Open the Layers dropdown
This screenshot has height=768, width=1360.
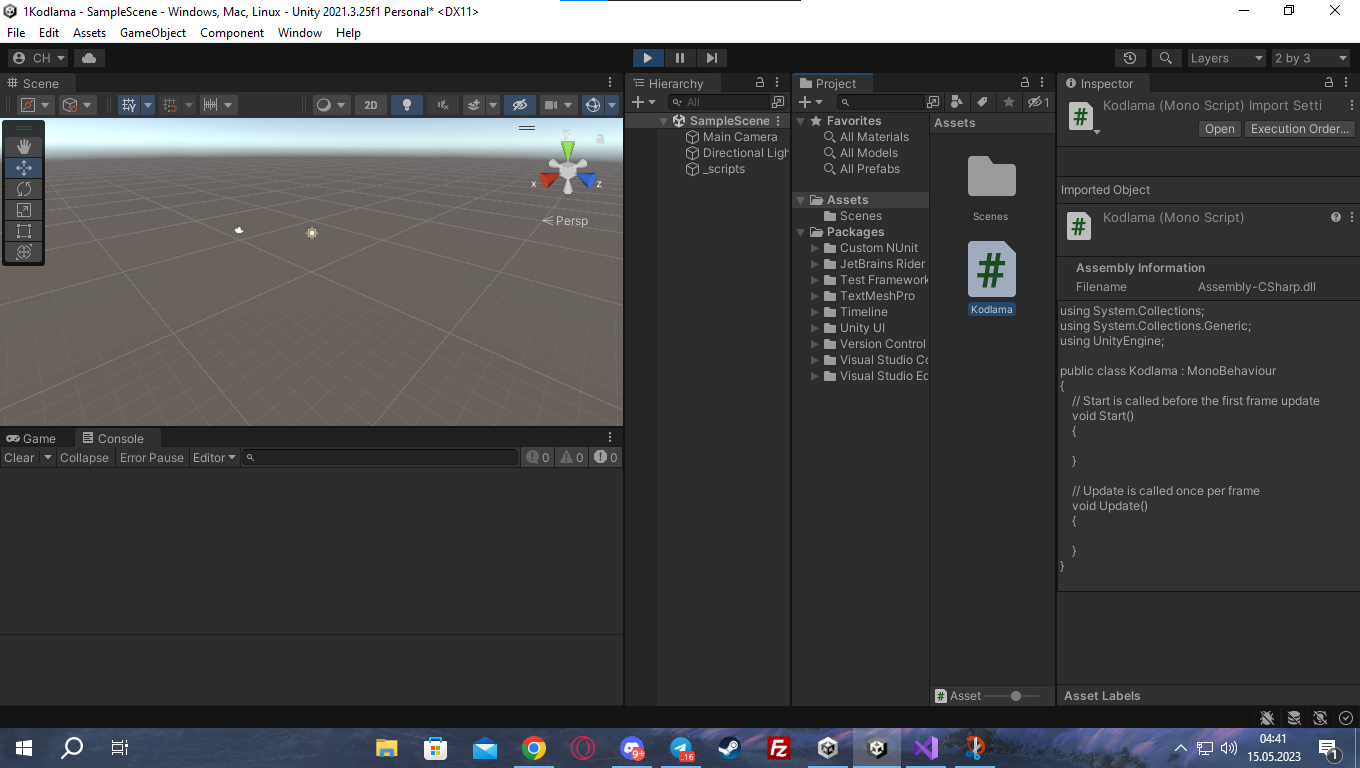(x=1226, y=58)
